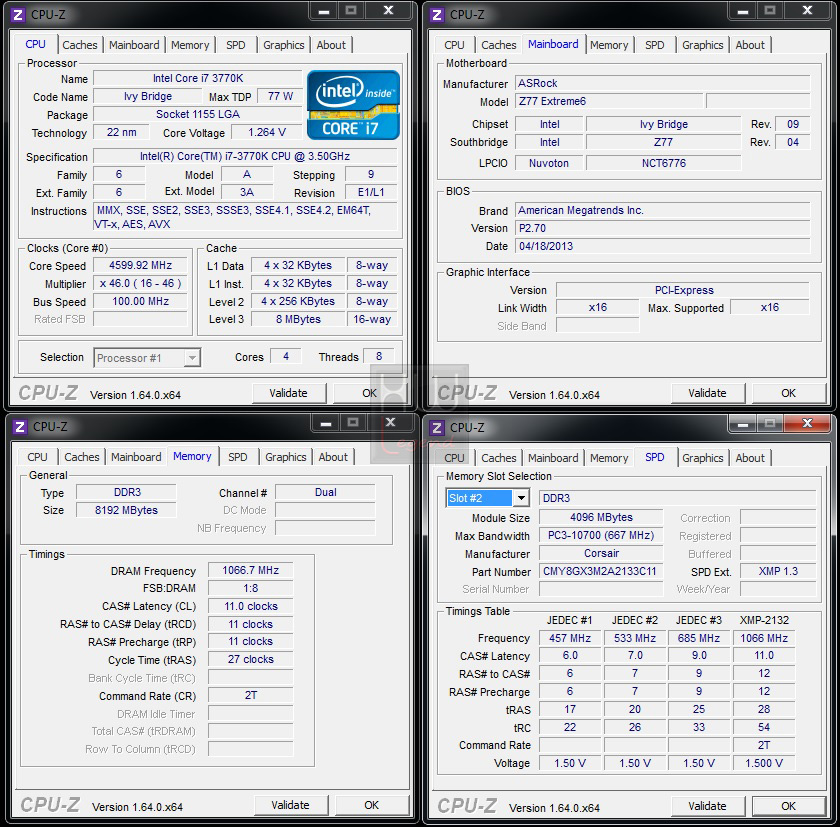
Task: Open Mainboard tab in the Memory Slot window
Action: click(553, 458)
